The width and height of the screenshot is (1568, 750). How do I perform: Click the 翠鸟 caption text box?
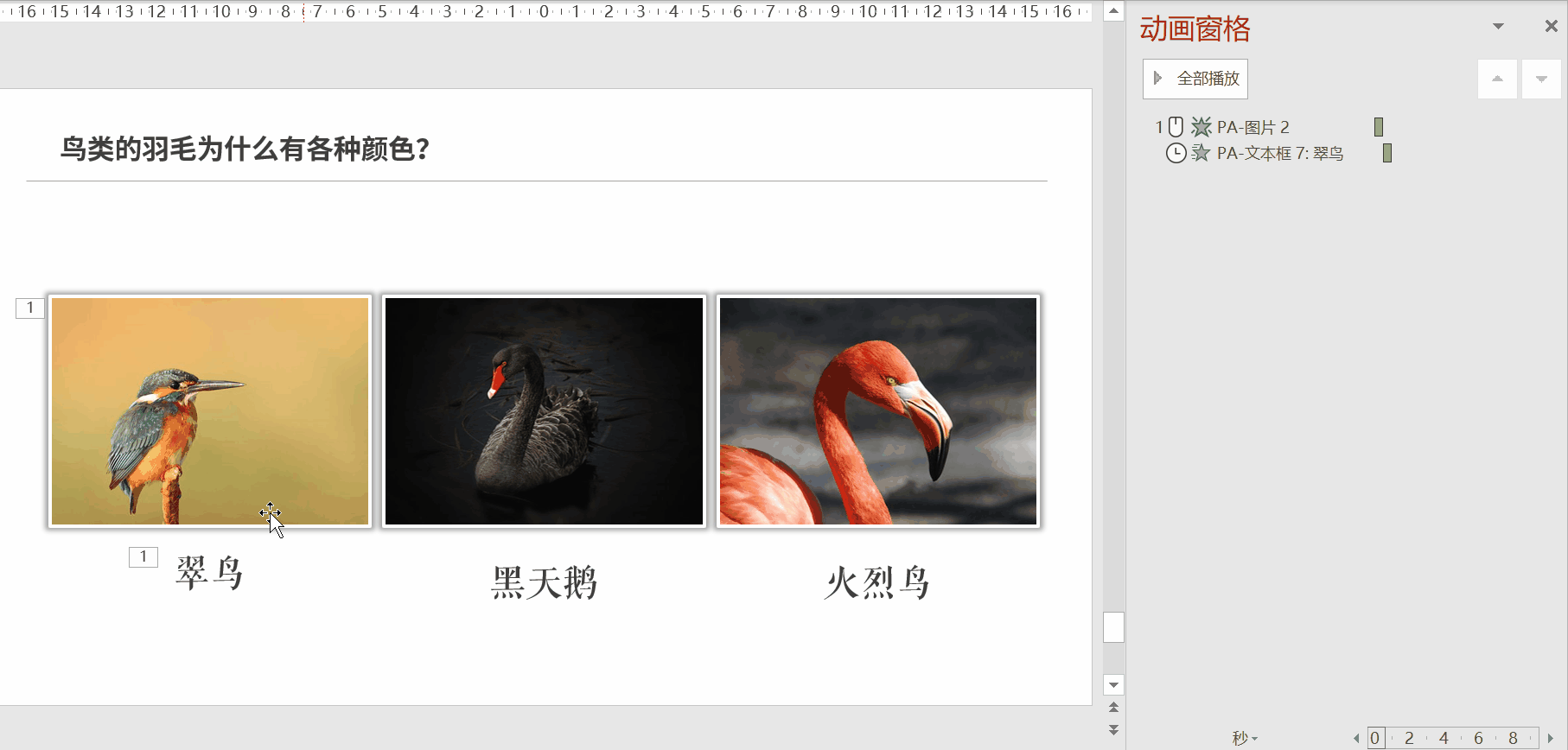point(210,573)
